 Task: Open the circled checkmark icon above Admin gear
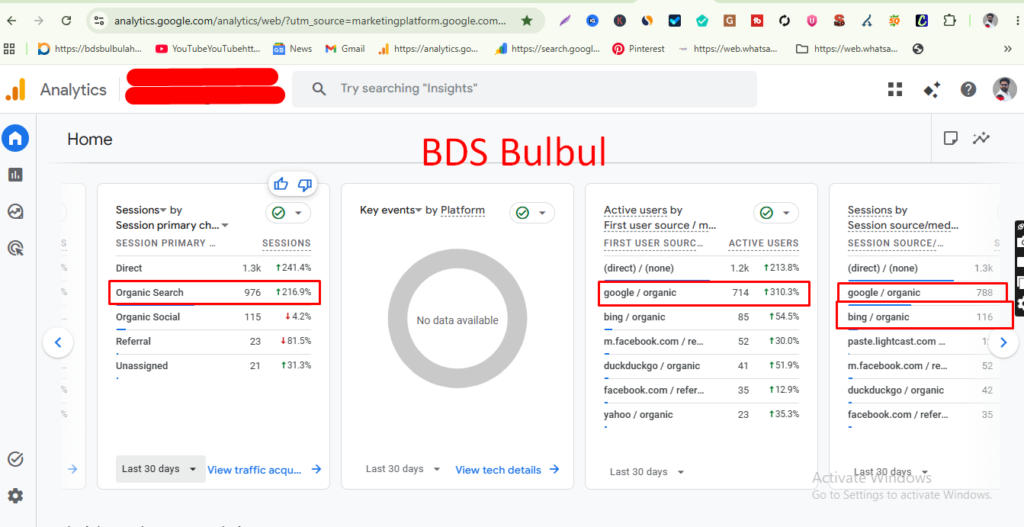pos(15,459)
